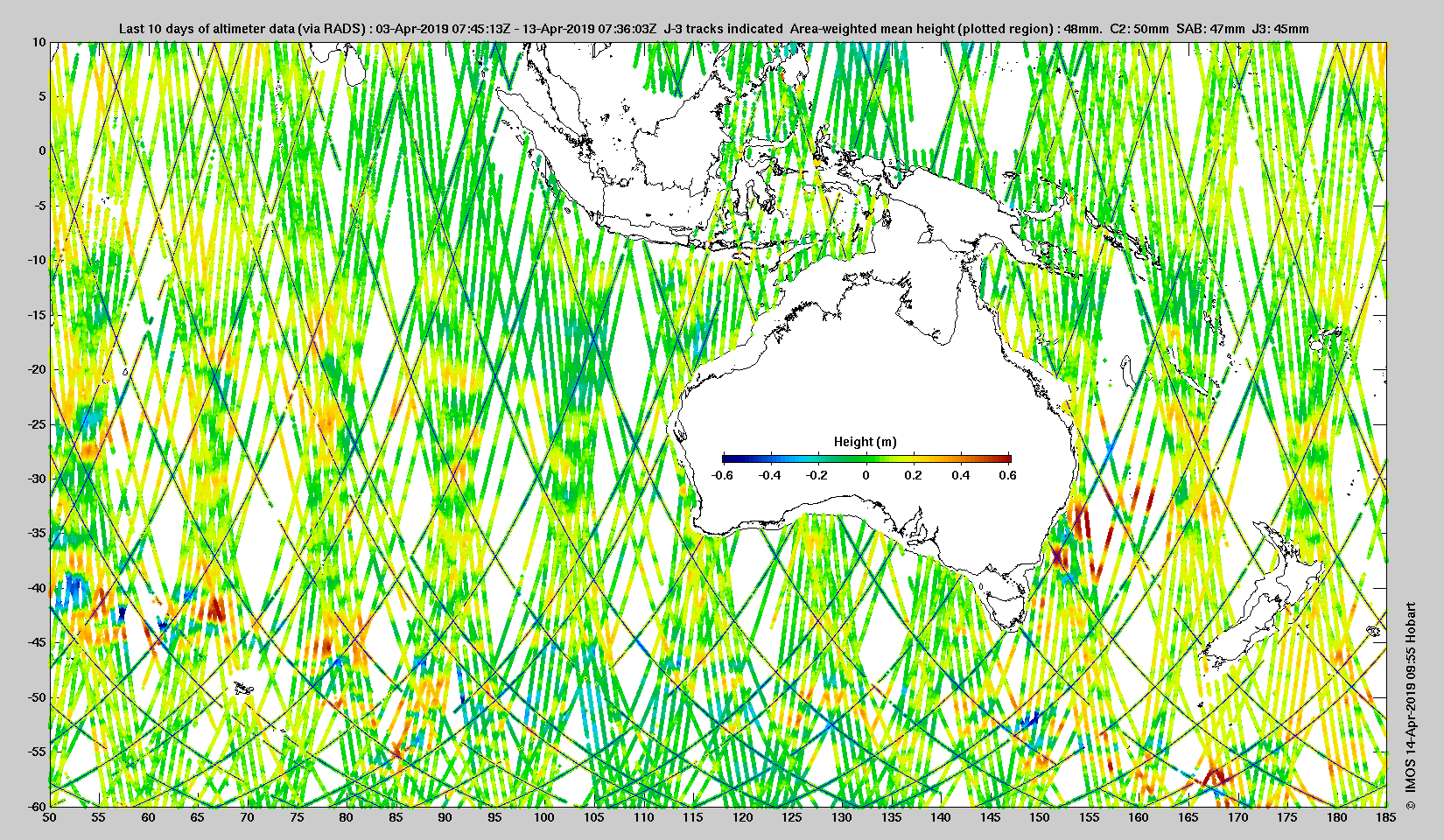
Task: Click title text 'Last 10 days of altimeter data'
Action: 207,28
